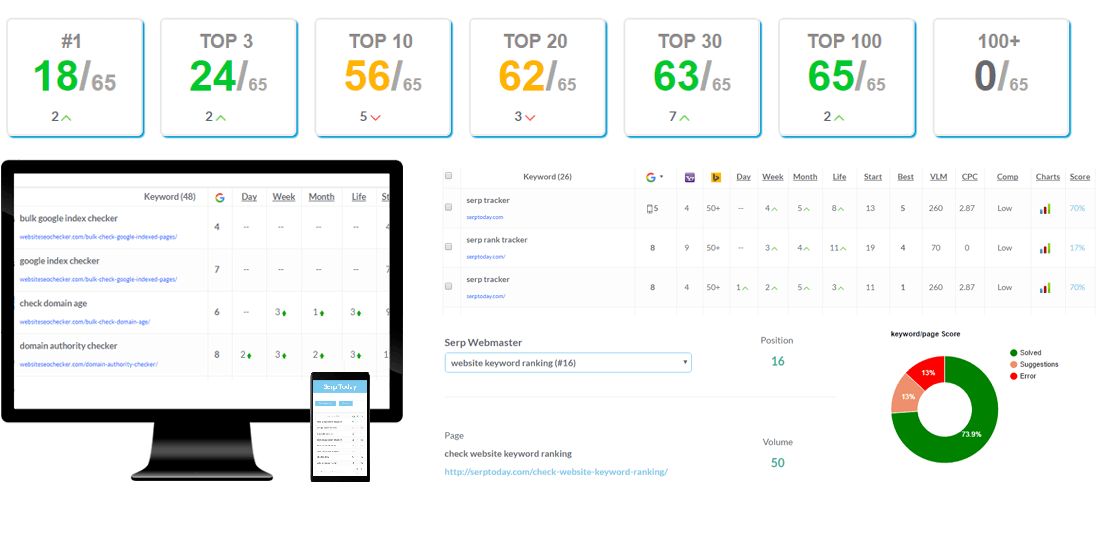Click the Volume value 50
1100x545 pixels.
tap(777, 463)
